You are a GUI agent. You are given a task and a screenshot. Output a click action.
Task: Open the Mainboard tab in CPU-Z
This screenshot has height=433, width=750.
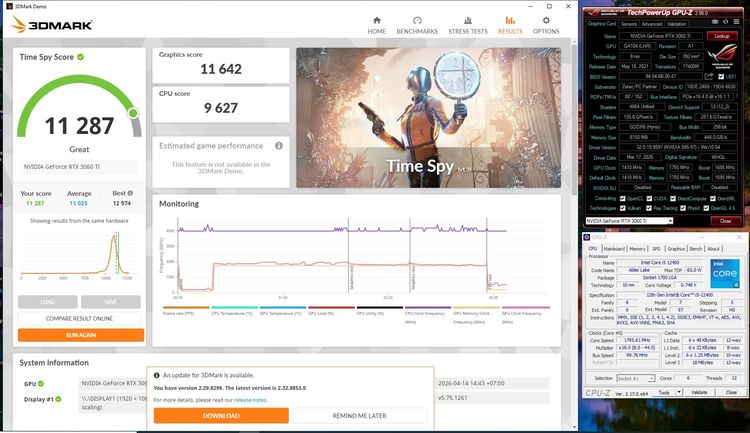(x=614, y=249)
